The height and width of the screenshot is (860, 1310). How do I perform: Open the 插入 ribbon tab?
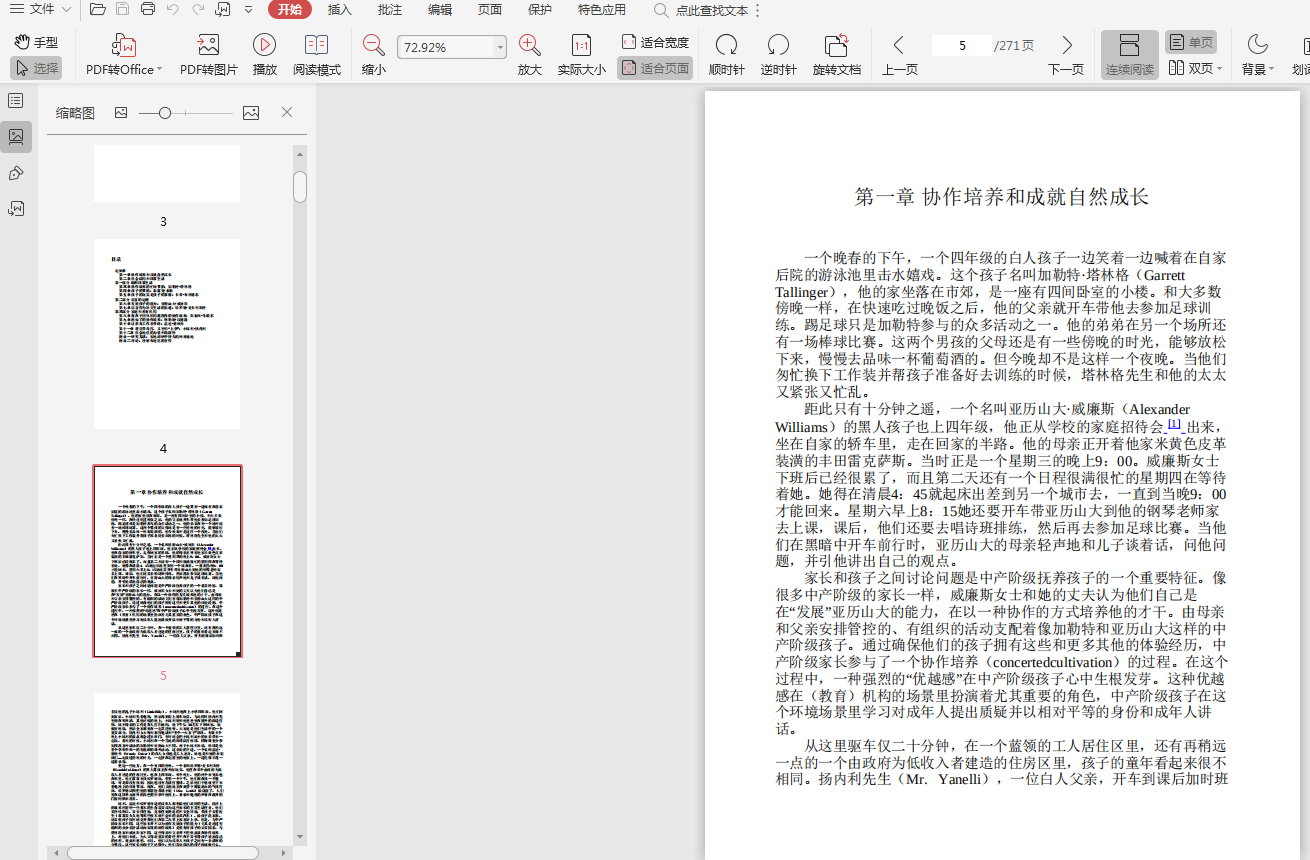tap(340, 10)
